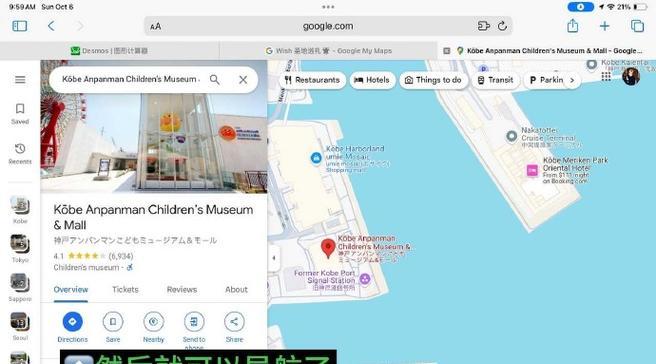Collapse the side panel arrow
656x364 pixels.
(274, 258)
